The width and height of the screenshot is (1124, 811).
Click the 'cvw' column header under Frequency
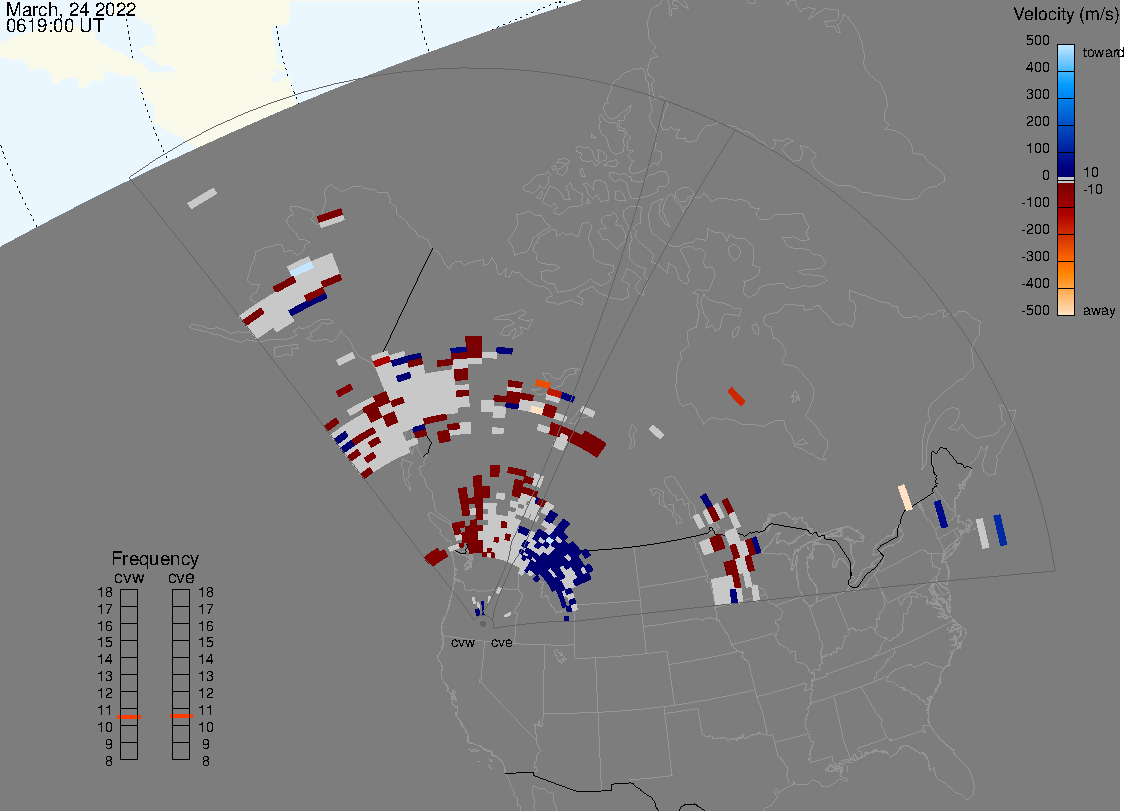tap(129, 578)
